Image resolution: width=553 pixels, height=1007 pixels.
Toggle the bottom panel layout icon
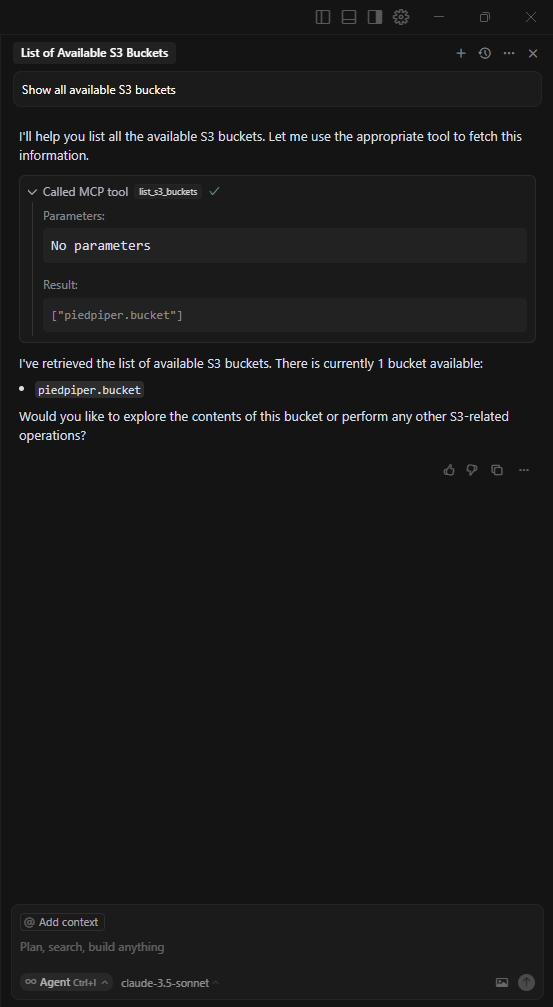pyautogui.click(x=349, y=17)
